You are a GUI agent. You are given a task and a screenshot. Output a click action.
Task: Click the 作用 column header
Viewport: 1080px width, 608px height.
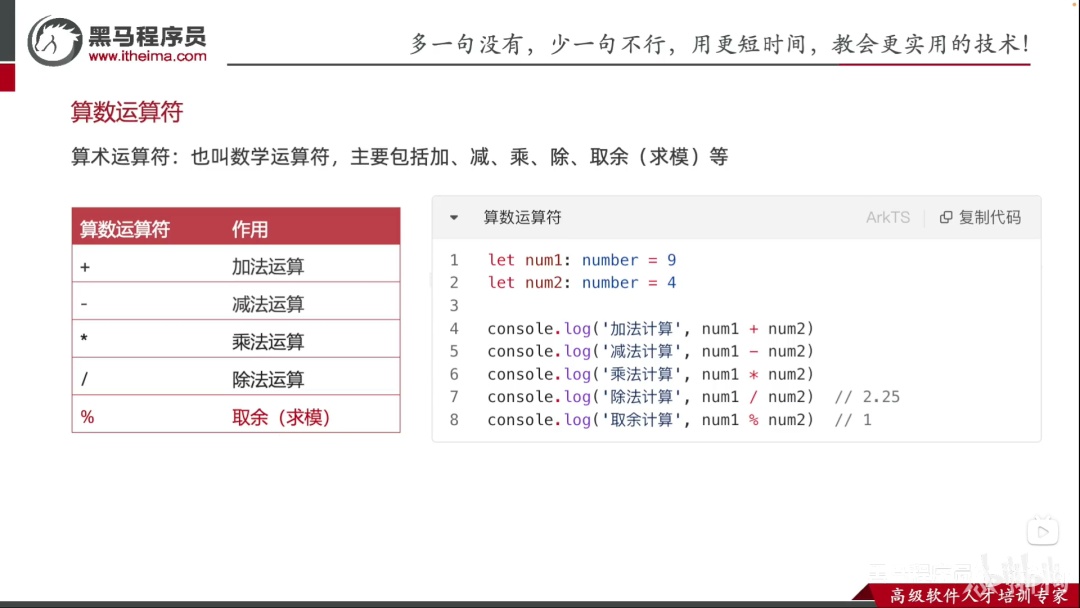tap(250, 229)
